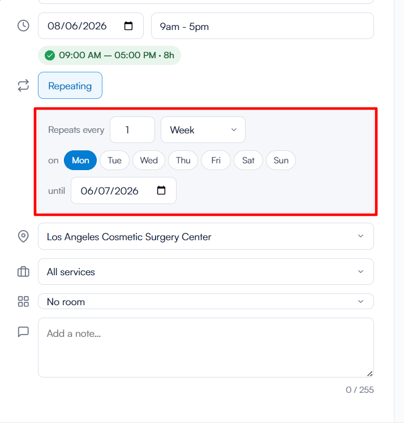Click the 9am - 5pm time field
Image resolution: width=404 pixels, height=425 pixels.
coord(262,26)
